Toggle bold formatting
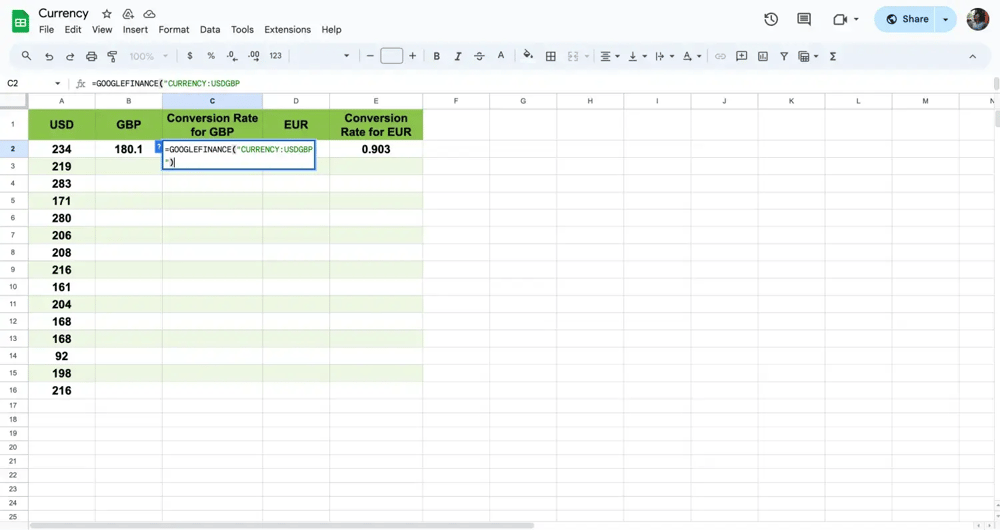Image resolution: width=1000 pixels, height=530 pixels. (436, 56)
